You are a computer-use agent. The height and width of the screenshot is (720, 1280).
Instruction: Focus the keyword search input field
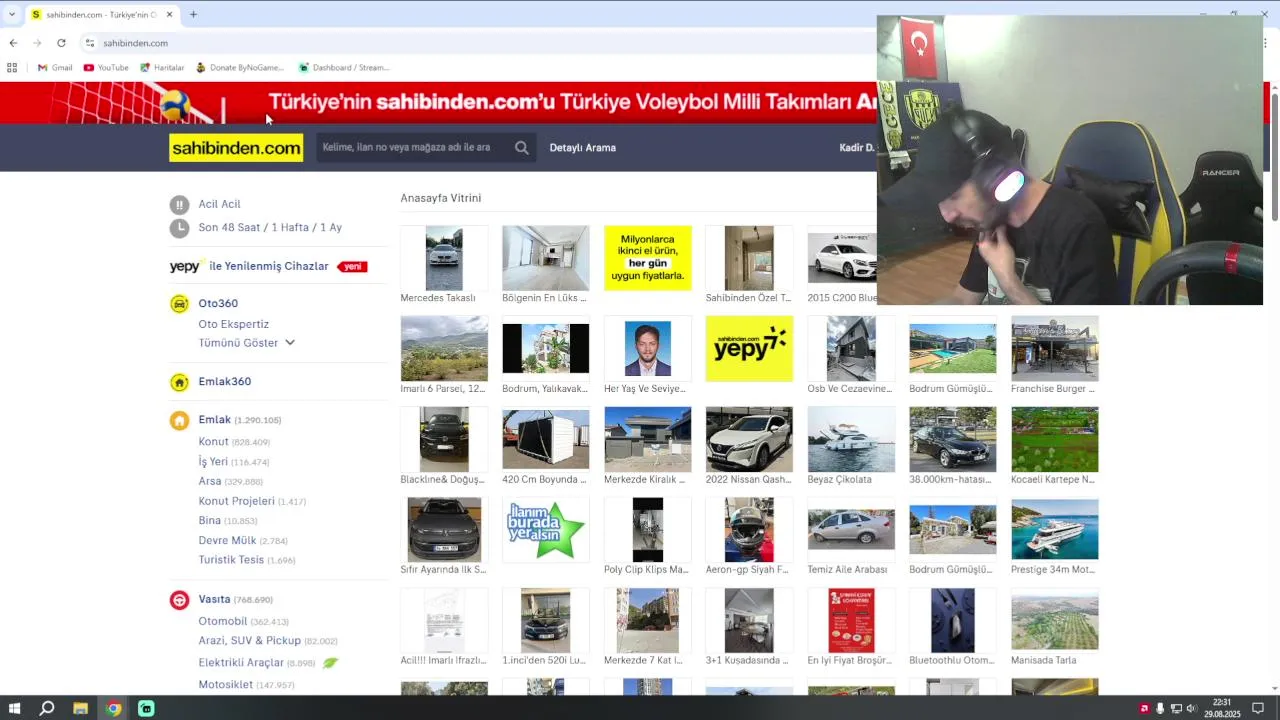(x=414, y=148)
